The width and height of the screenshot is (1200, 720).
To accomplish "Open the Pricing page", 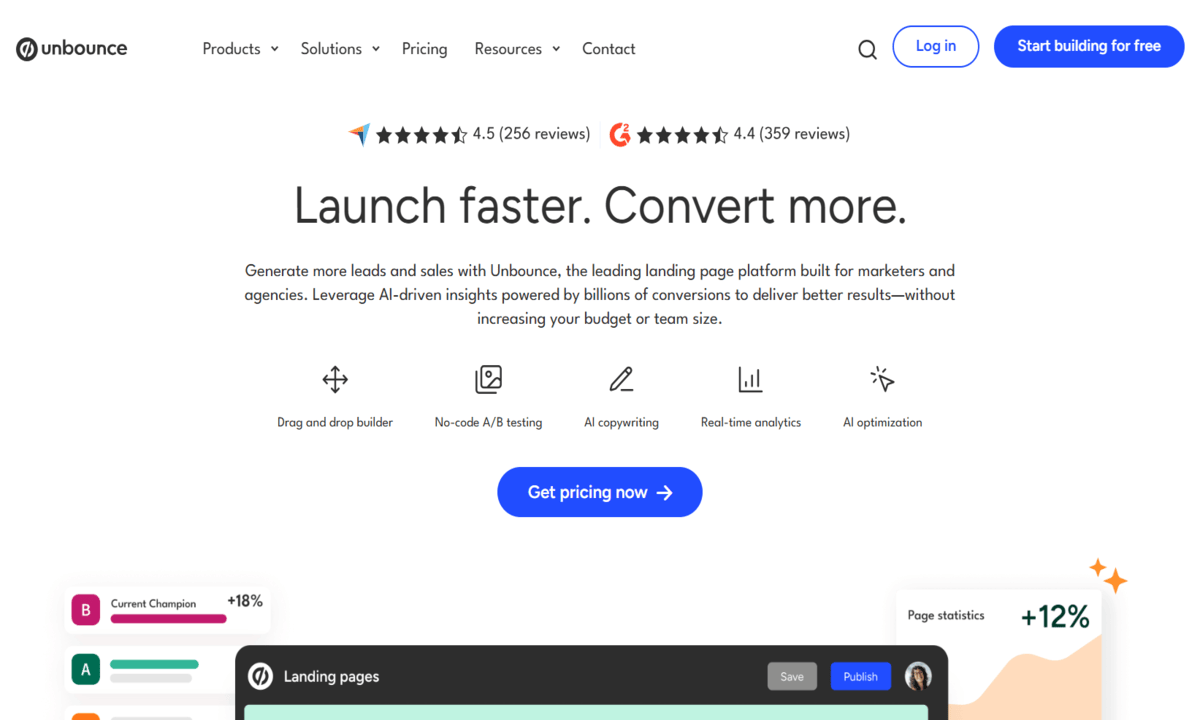I will pyautogui.click(x=425, y=48).
